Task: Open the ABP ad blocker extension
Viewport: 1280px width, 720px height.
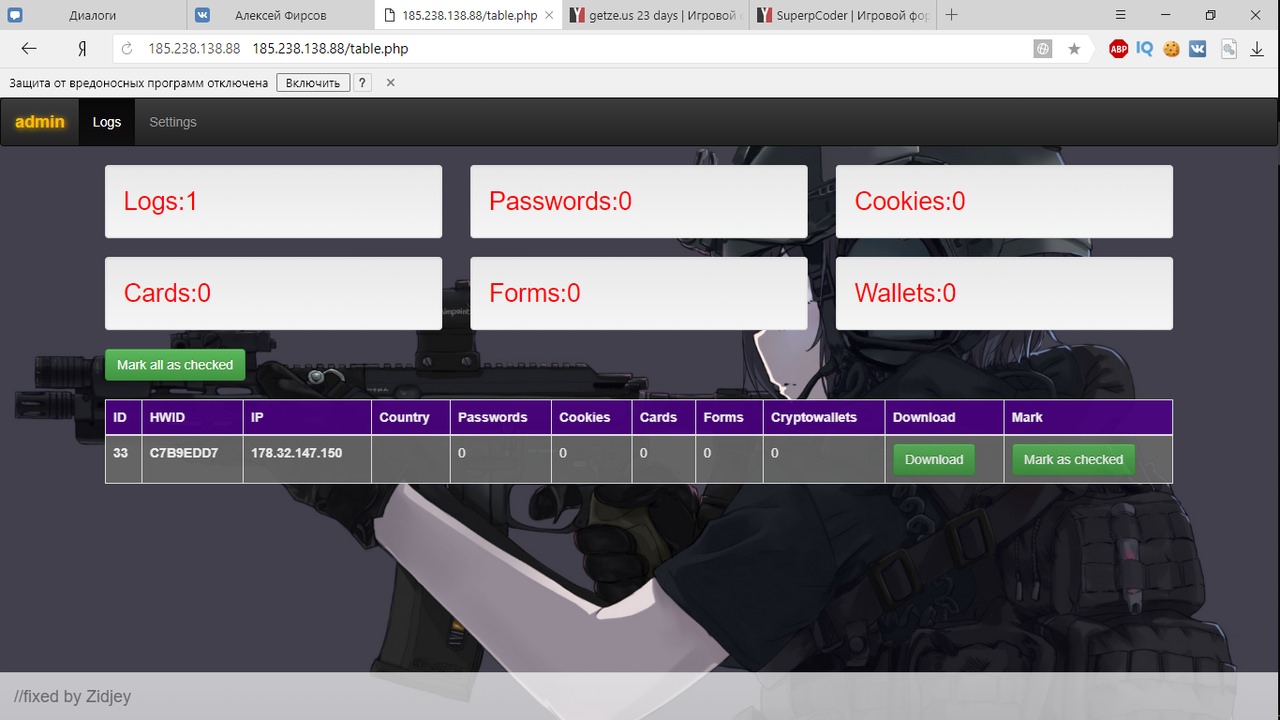Action: tap(1119, 49)
